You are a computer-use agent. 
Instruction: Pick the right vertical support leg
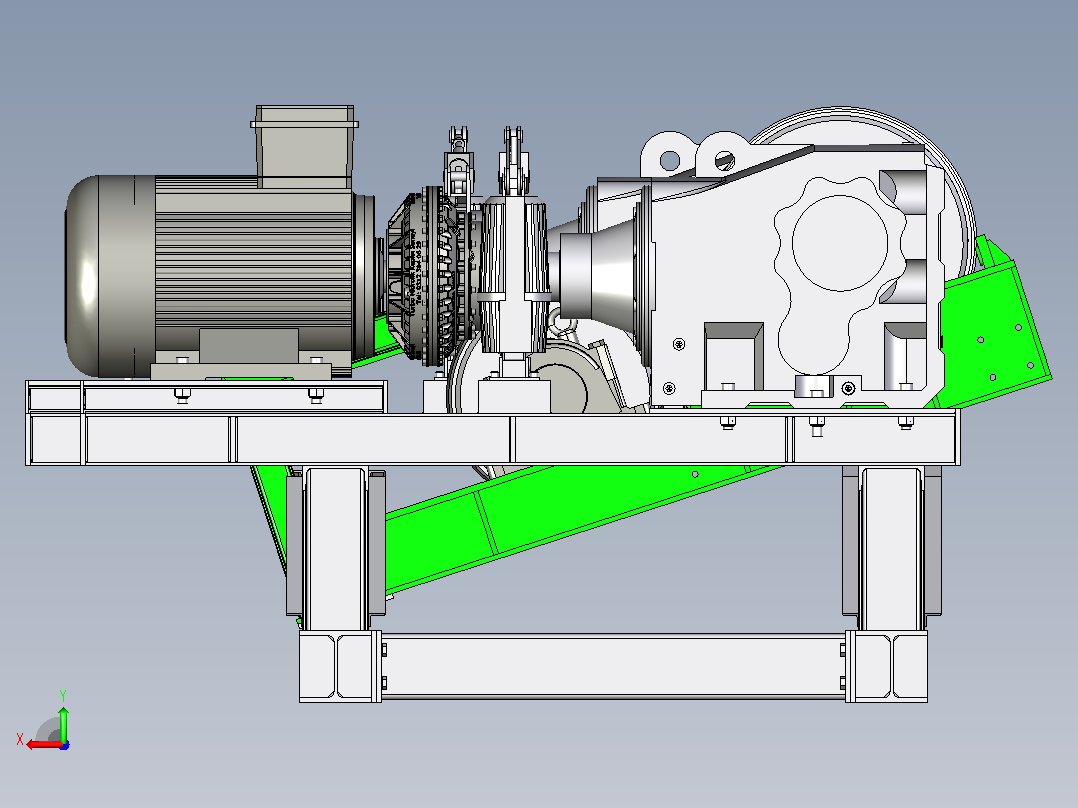tap(892, 548)
